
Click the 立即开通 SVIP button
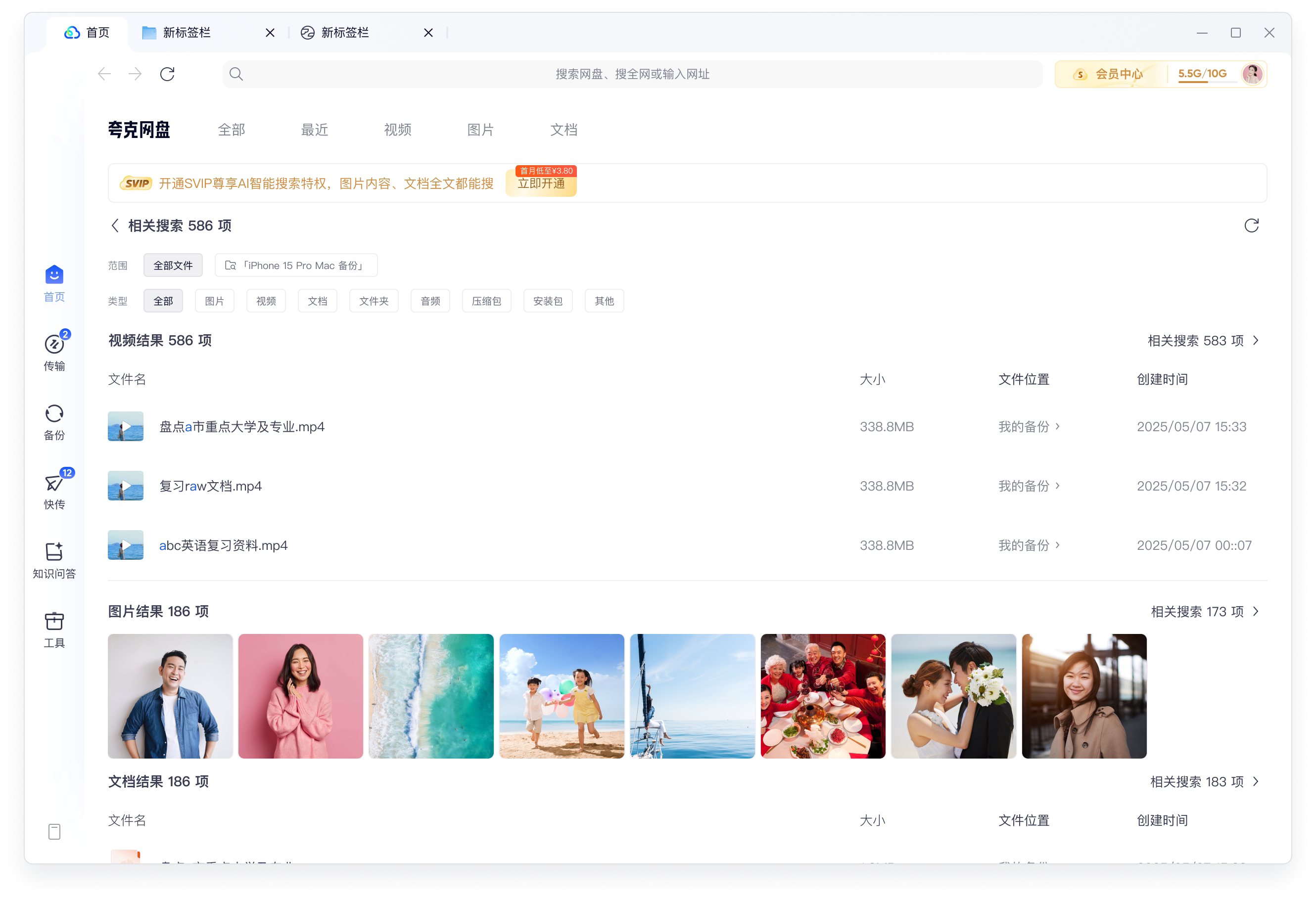[x=541, y=183]
